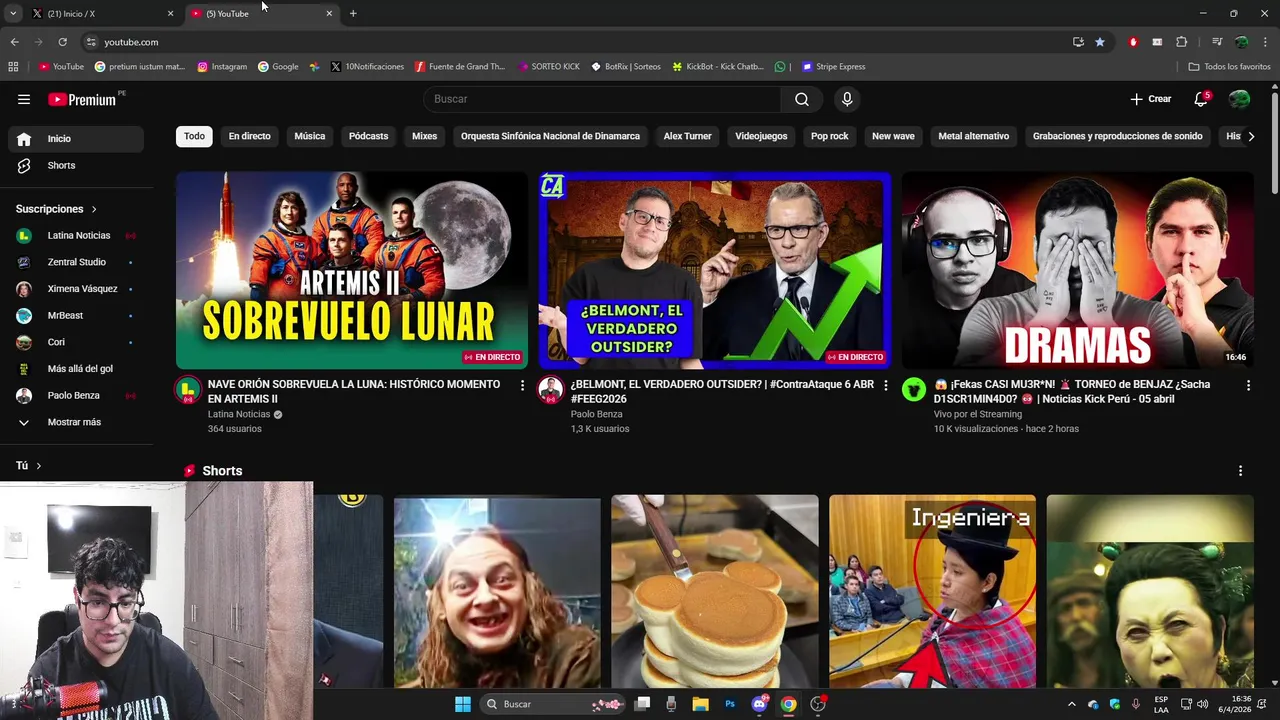Open the Chrome tab search dropdown
This screenshot has height=720, width=1280.
click(x=13, y=13)
